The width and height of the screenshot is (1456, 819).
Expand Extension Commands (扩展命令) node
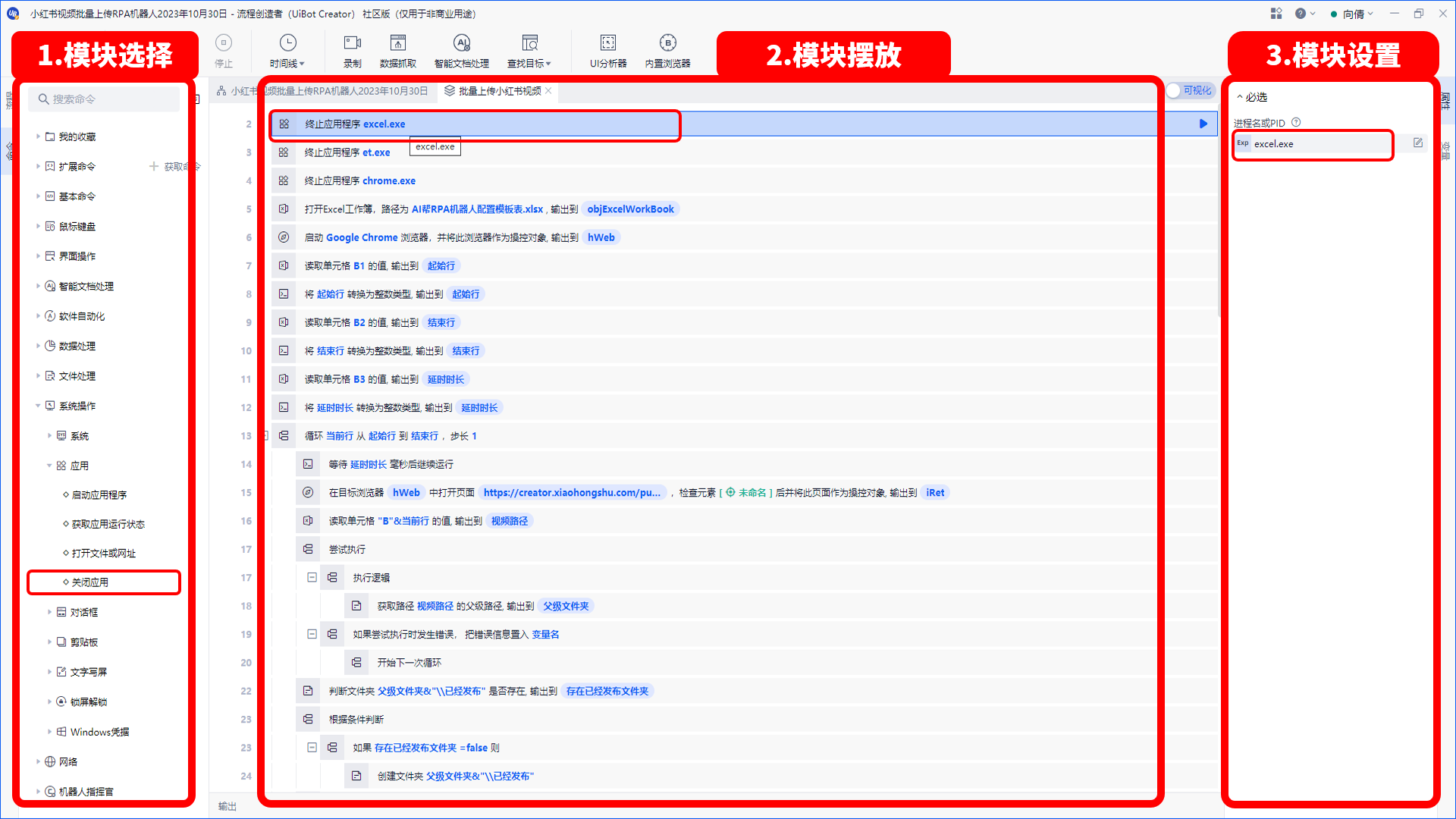coord(38,166)
